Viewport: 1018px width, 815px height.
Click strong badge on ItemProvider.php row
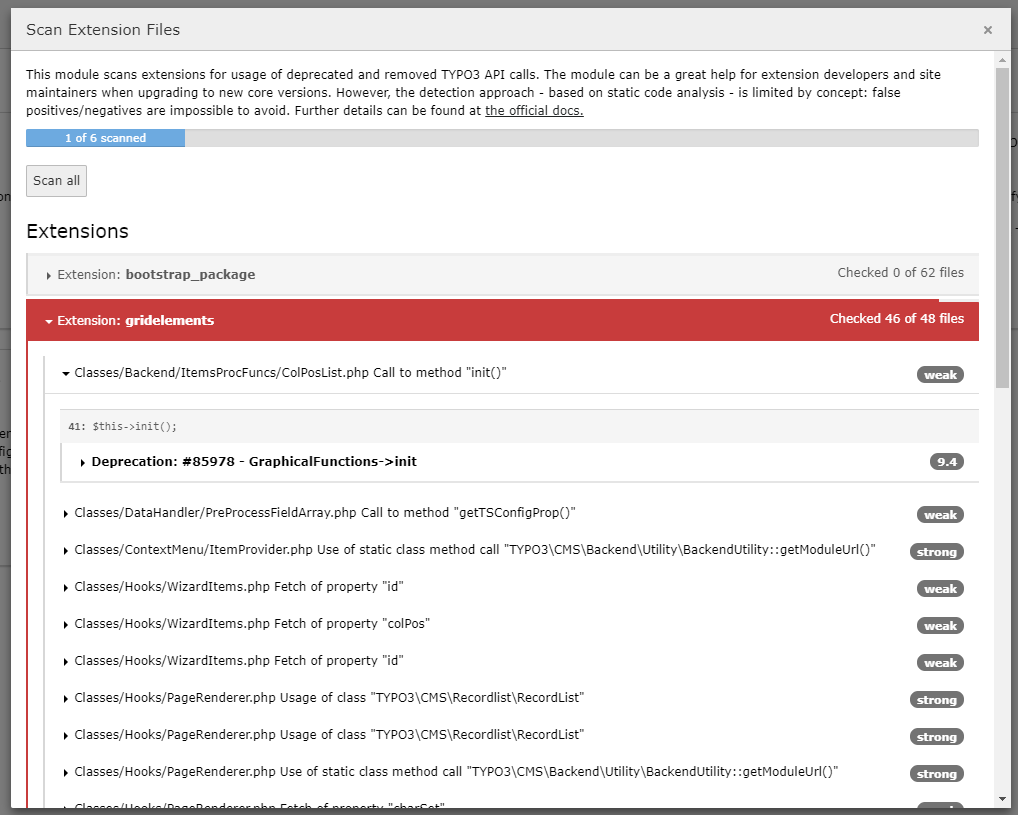(x=936, y=552)
